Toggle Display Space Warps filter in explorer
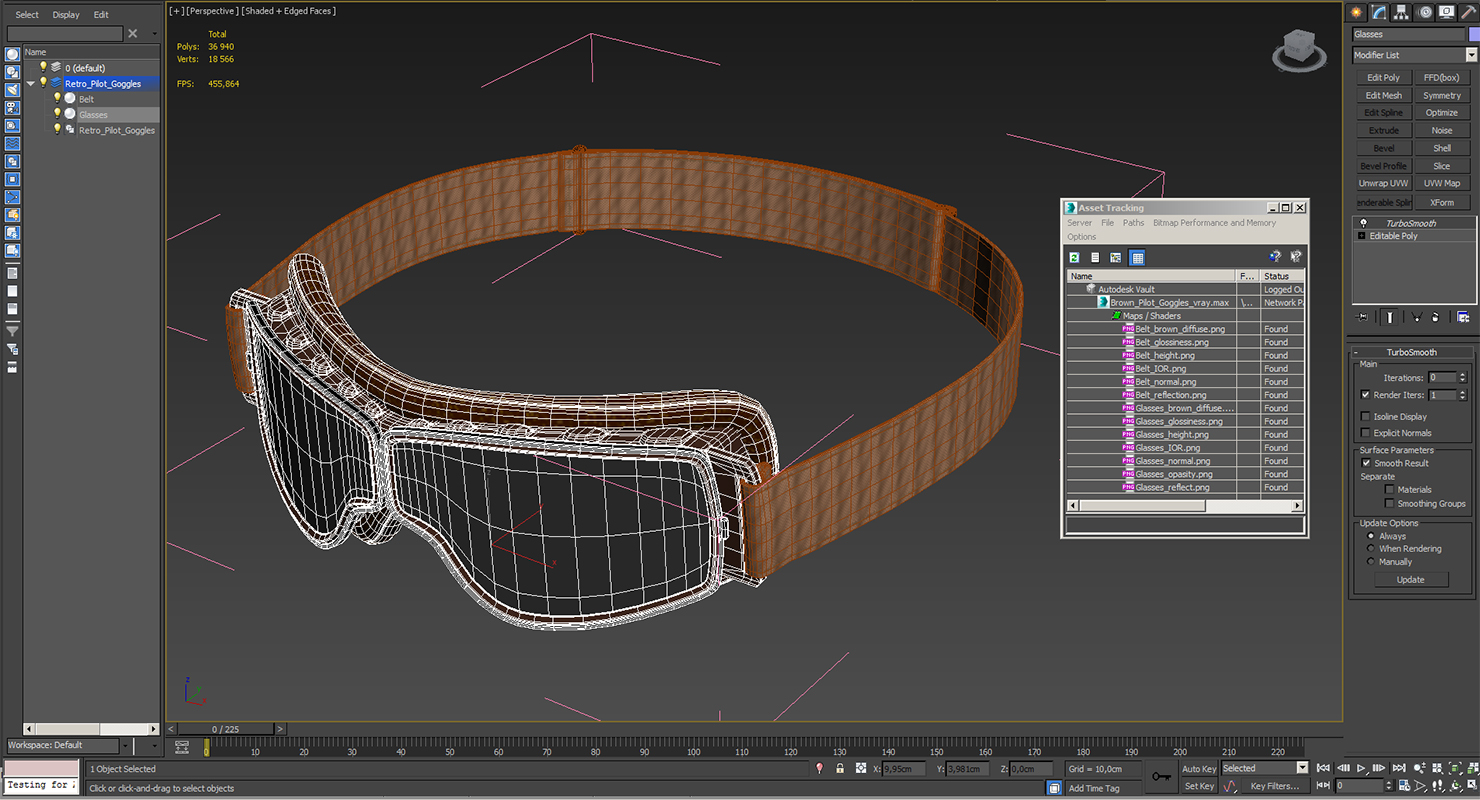This screenshot has width=1480, height=800. point(13,144)
